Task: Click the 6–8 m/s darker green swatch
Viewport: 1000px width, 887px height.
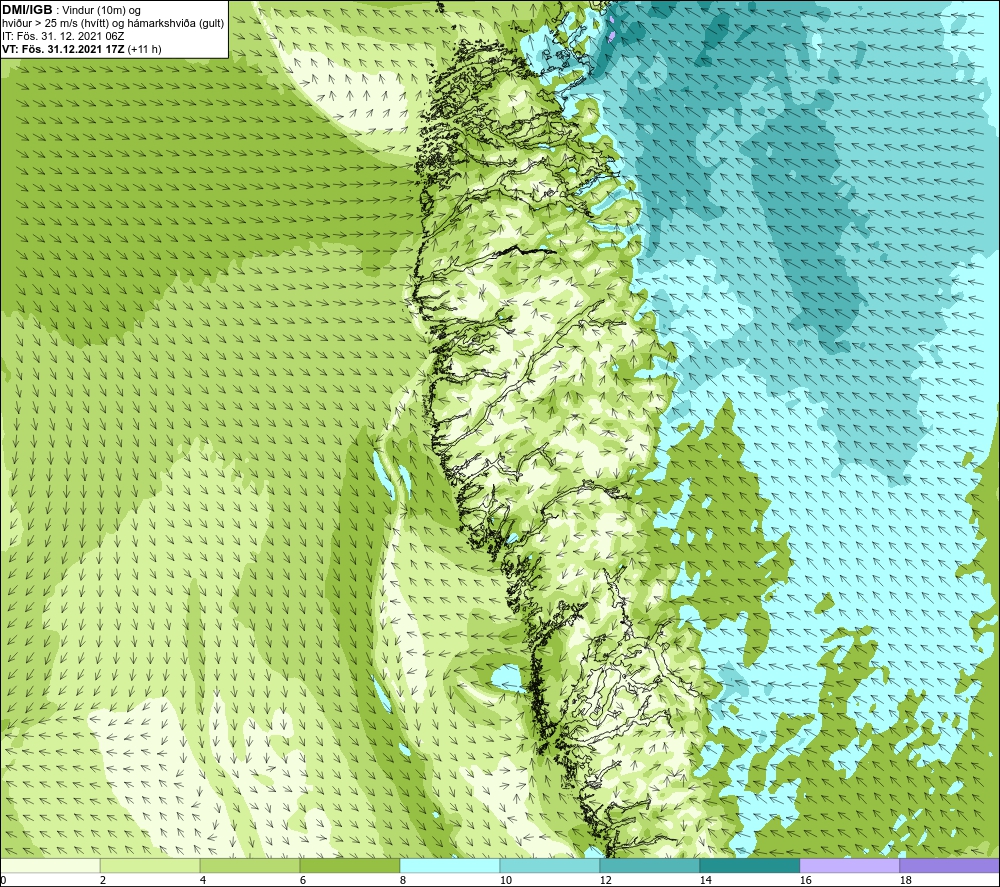Action: point(349,865)
